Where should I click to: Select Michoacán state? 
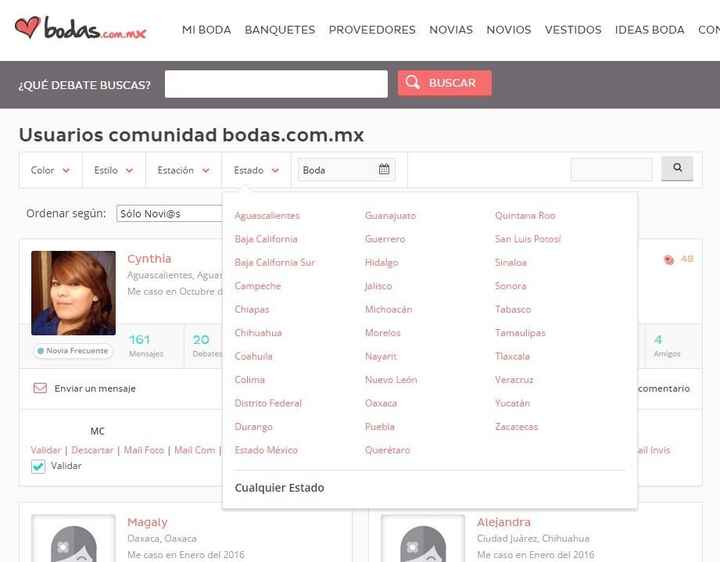pos(388,309)
